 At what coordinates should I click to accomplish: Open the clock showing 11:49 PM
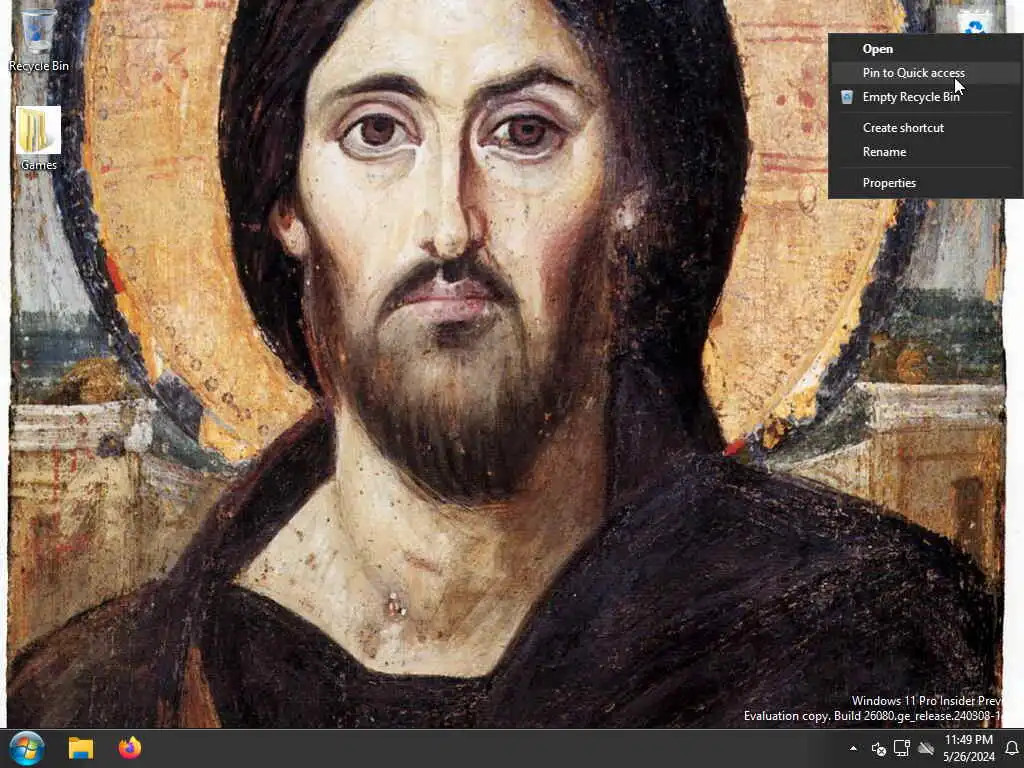(968, 748)
